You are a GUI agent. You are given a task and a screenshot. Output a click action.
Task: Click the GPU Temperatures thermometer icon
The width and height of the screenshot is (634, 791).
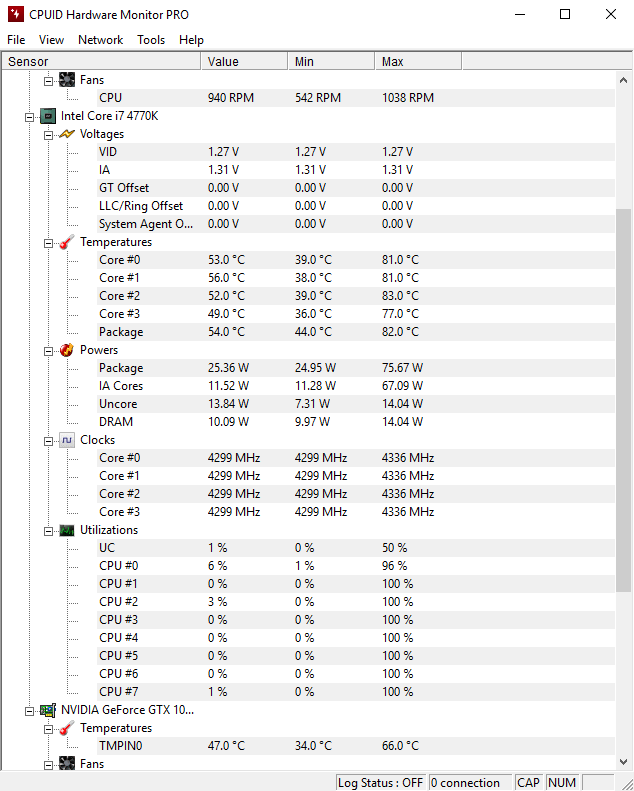67,728
